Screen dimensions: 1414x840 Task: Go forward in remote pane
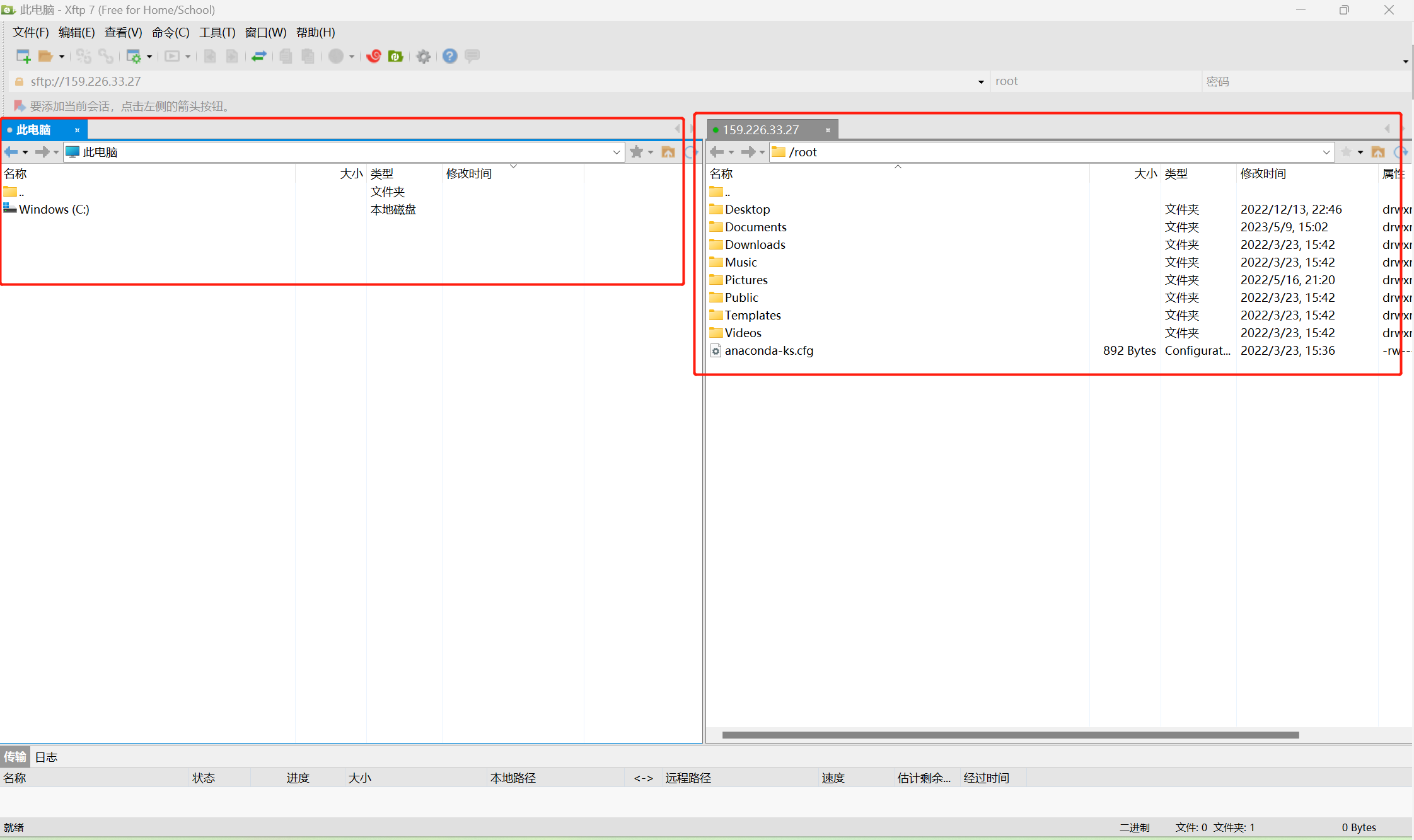(x=748, y=152)
